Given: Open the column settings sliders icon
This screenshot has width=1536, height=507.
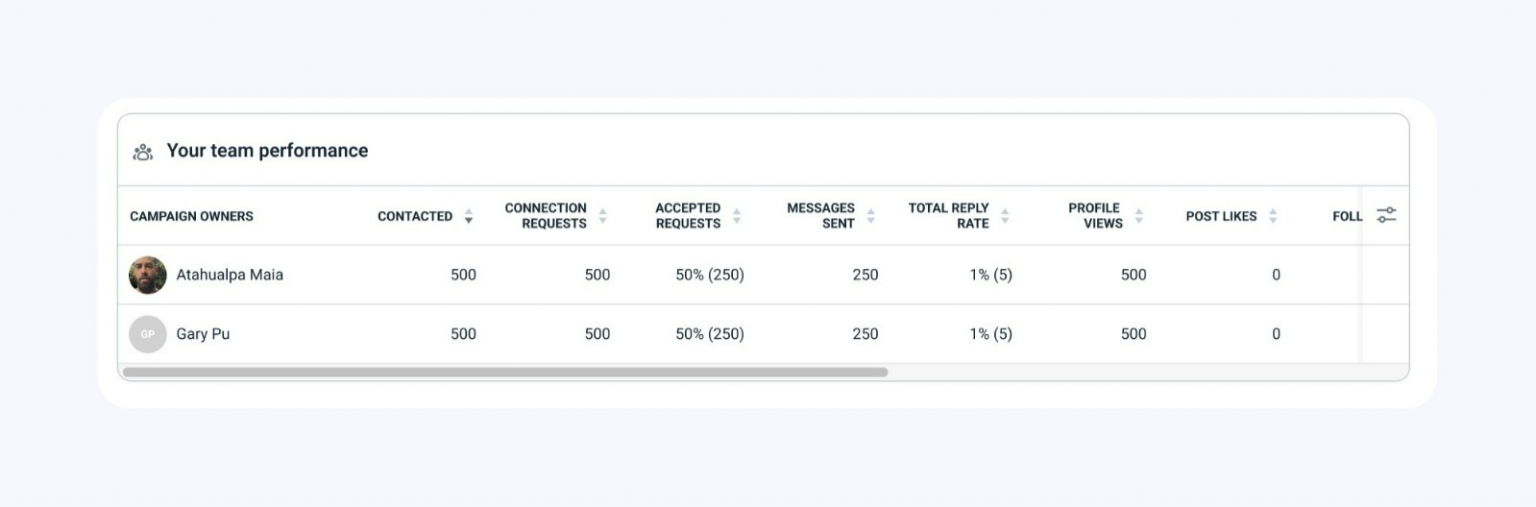Looking at the screenshot, I should [1386, 215].
